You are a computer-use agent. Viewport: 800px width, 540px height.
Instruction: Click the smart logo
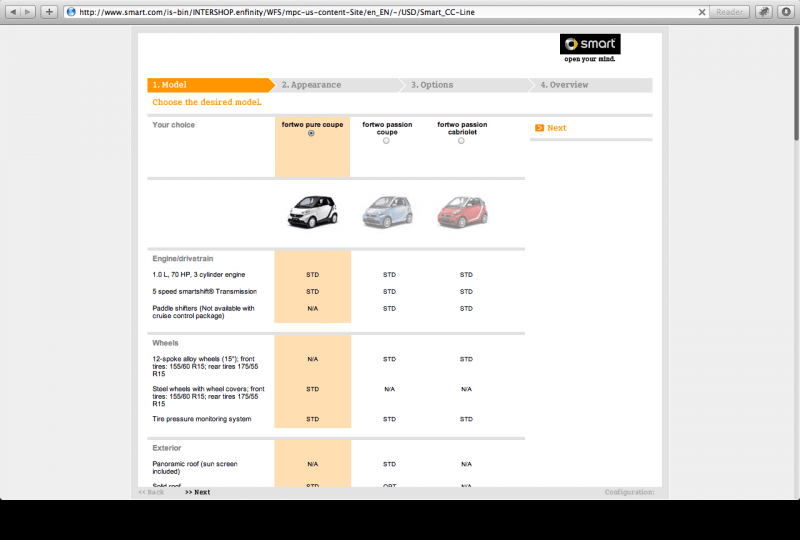pos(590,44)
